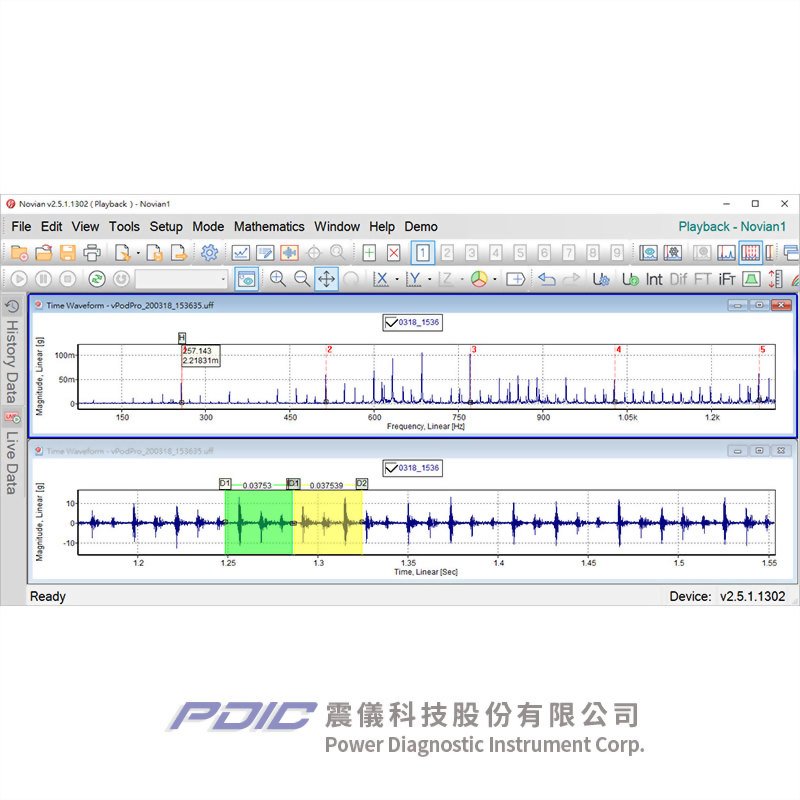Click the Print icon
The image size is (800, 800).
pos(92,253)
